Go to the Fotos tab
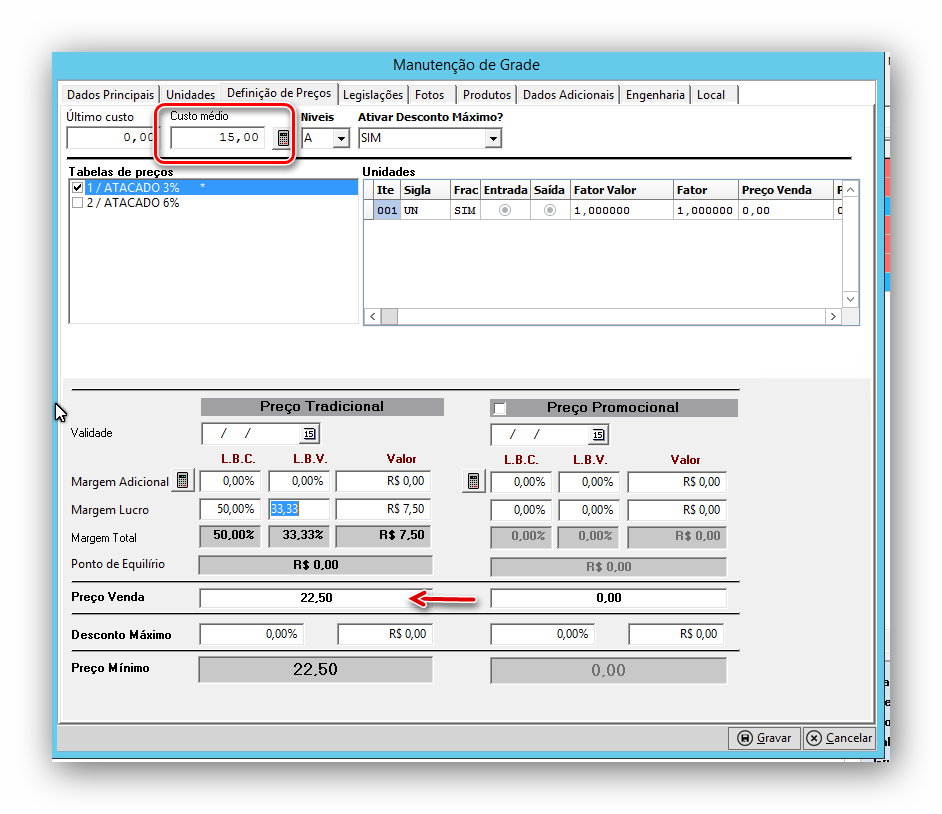This screenshot has height=814, width=942. (x=430, y=95)
